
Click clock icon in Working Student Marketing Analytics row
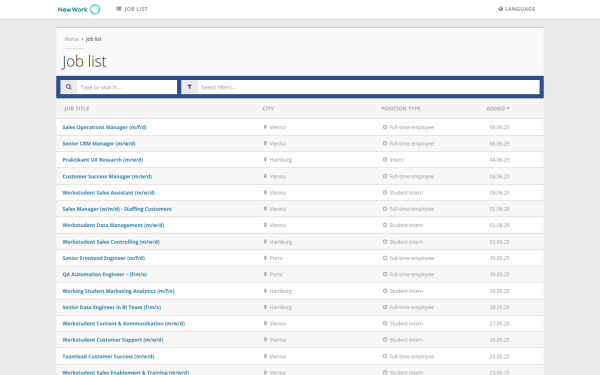tap(385, 291)
